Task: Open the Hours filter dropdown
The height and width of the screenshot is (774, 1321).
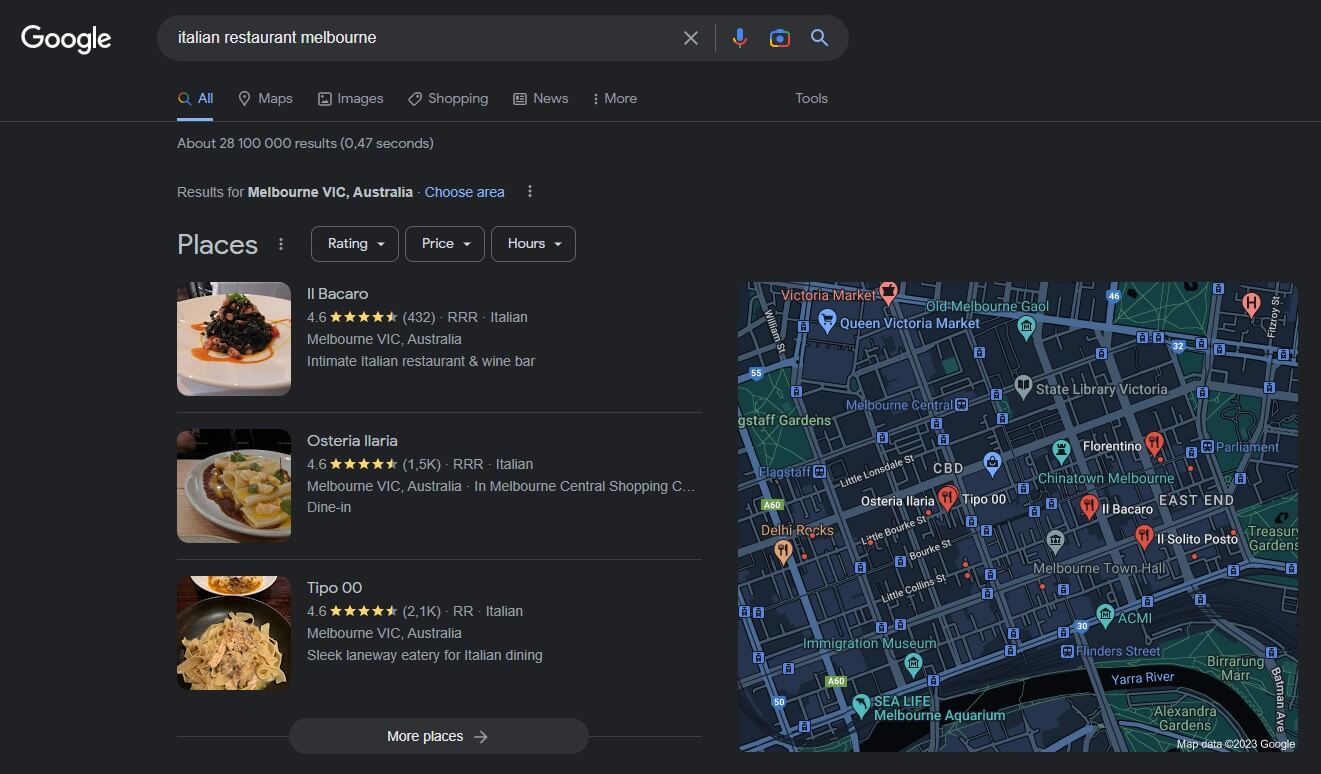Action: click(533, 244)
